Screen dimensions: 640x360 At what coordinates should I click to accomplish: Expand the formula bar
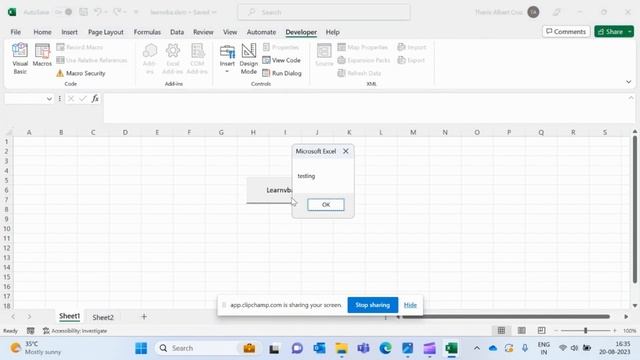click(x=631, y=98)
